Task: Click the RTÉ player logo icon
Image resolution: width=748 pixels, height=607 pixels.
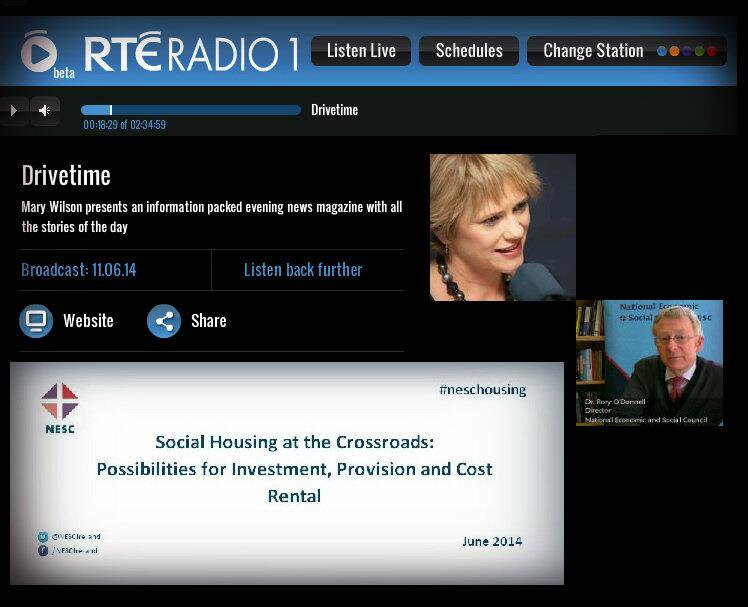Action: pyautogui.click(x=39, y=51)
